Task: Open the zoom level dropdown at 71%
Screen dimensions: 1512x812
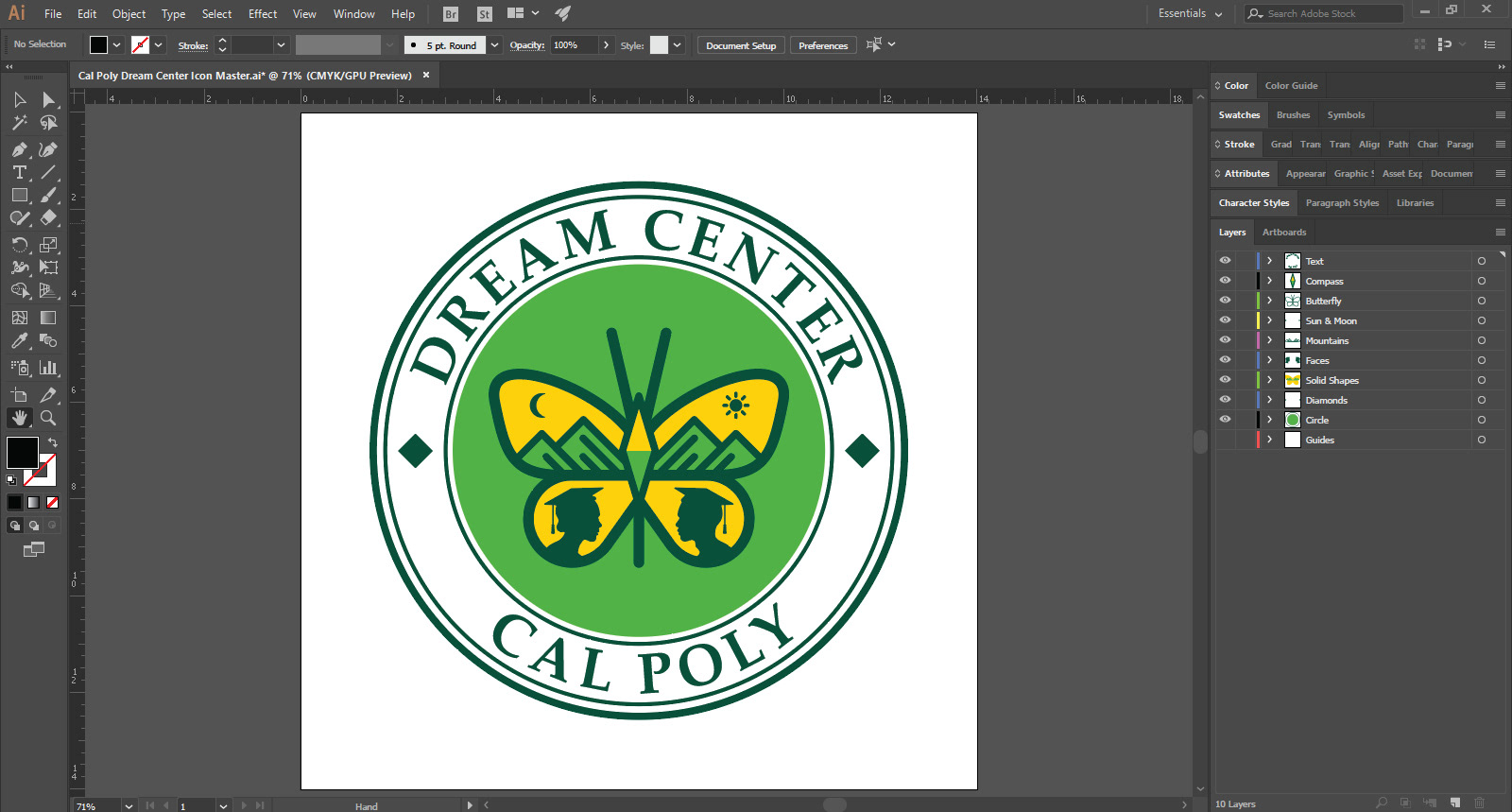Action: click(x=129, y=806)
